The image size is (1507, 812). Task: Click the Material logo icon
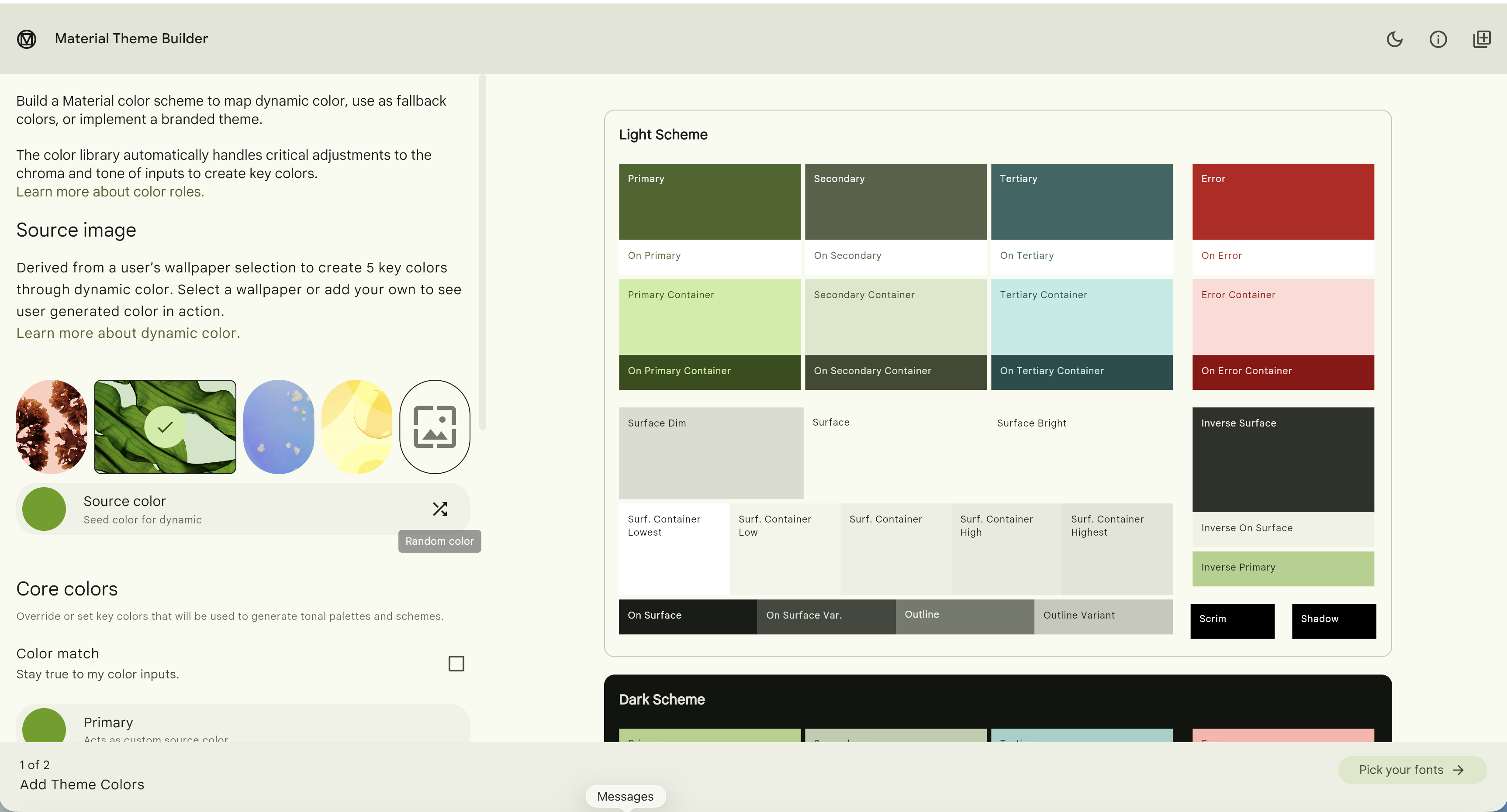(x=26, y=38)
